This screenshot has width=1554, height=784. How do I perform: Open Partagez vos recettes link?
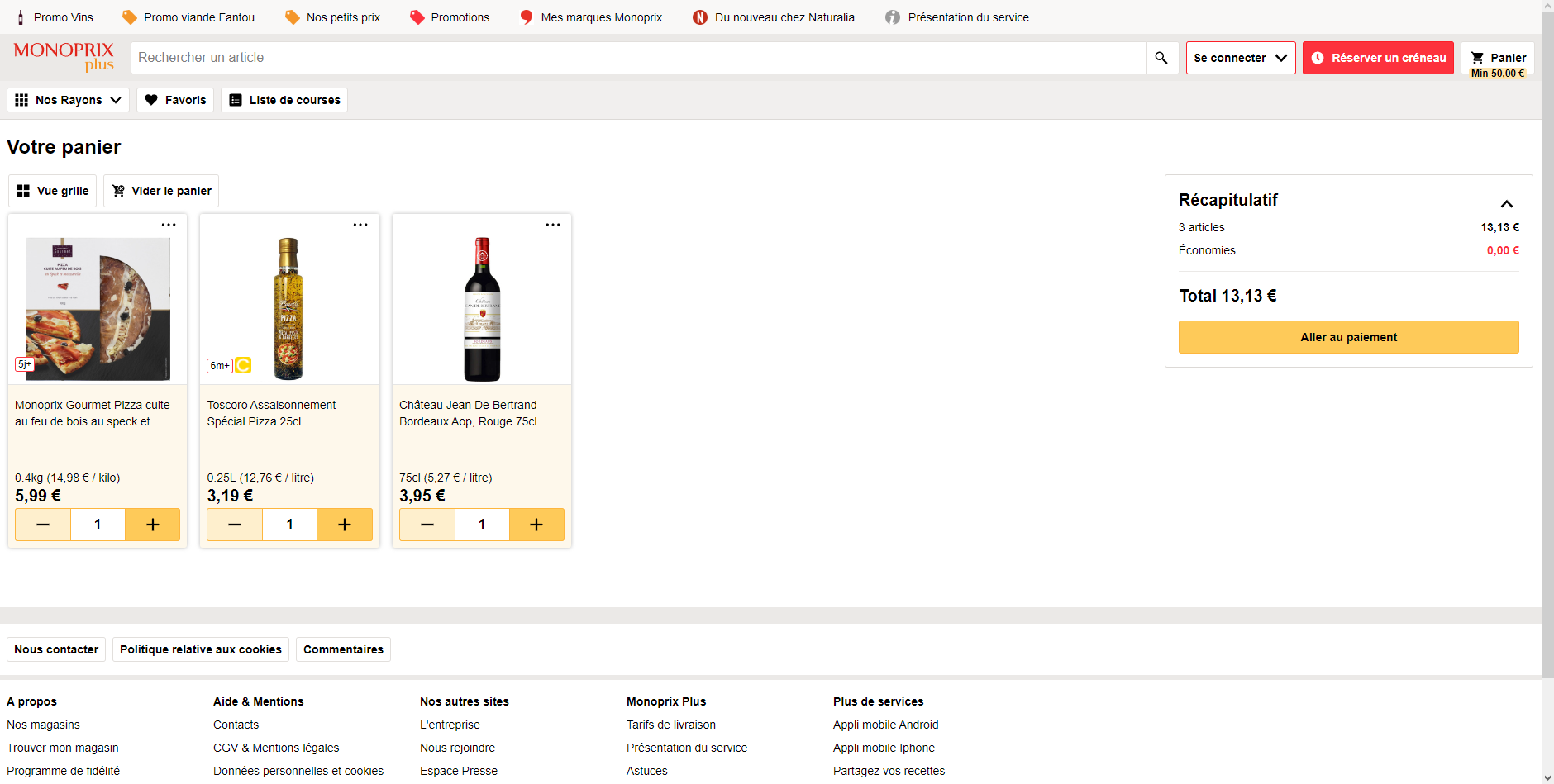tap(889, 771)
